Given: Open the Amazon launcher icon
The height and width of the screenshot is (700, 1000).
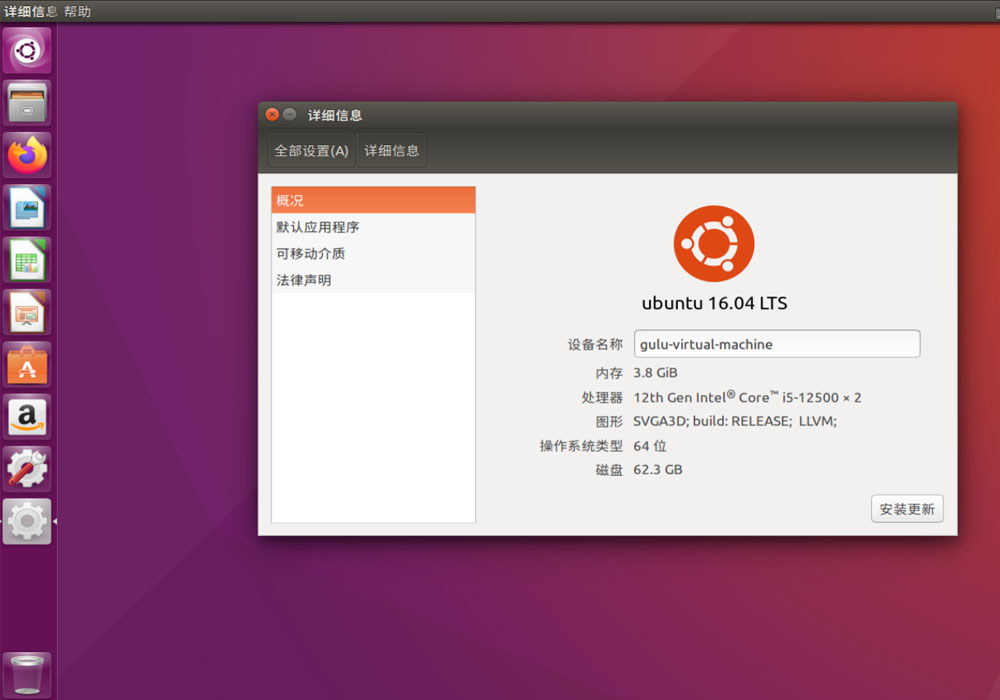Looking at the screenshot, I should (27, 417).
